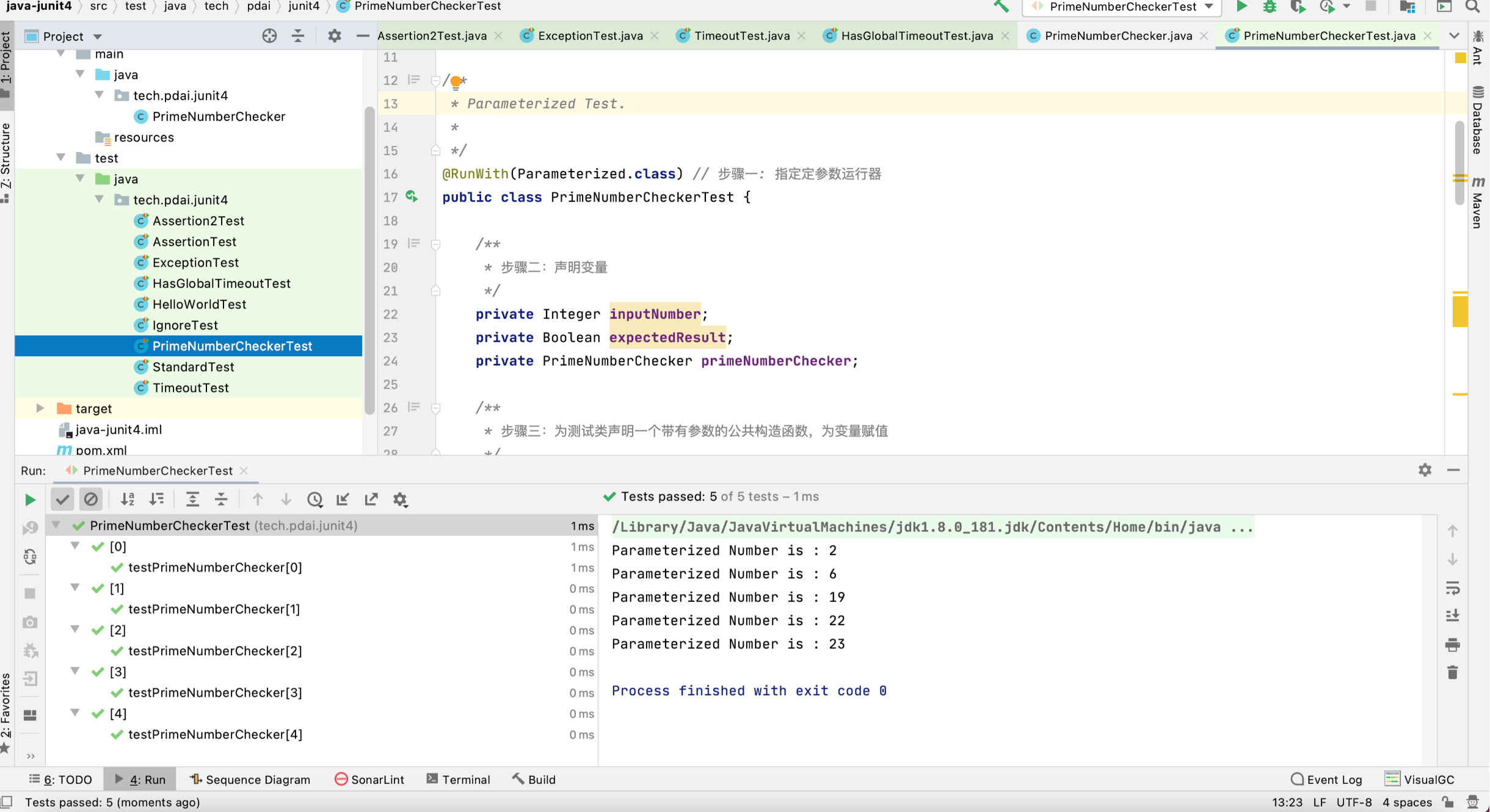This screenshot has width=1490, height=812.
Task: Toggle auto-test icon in Run sidebar
Action: (30, 557)
